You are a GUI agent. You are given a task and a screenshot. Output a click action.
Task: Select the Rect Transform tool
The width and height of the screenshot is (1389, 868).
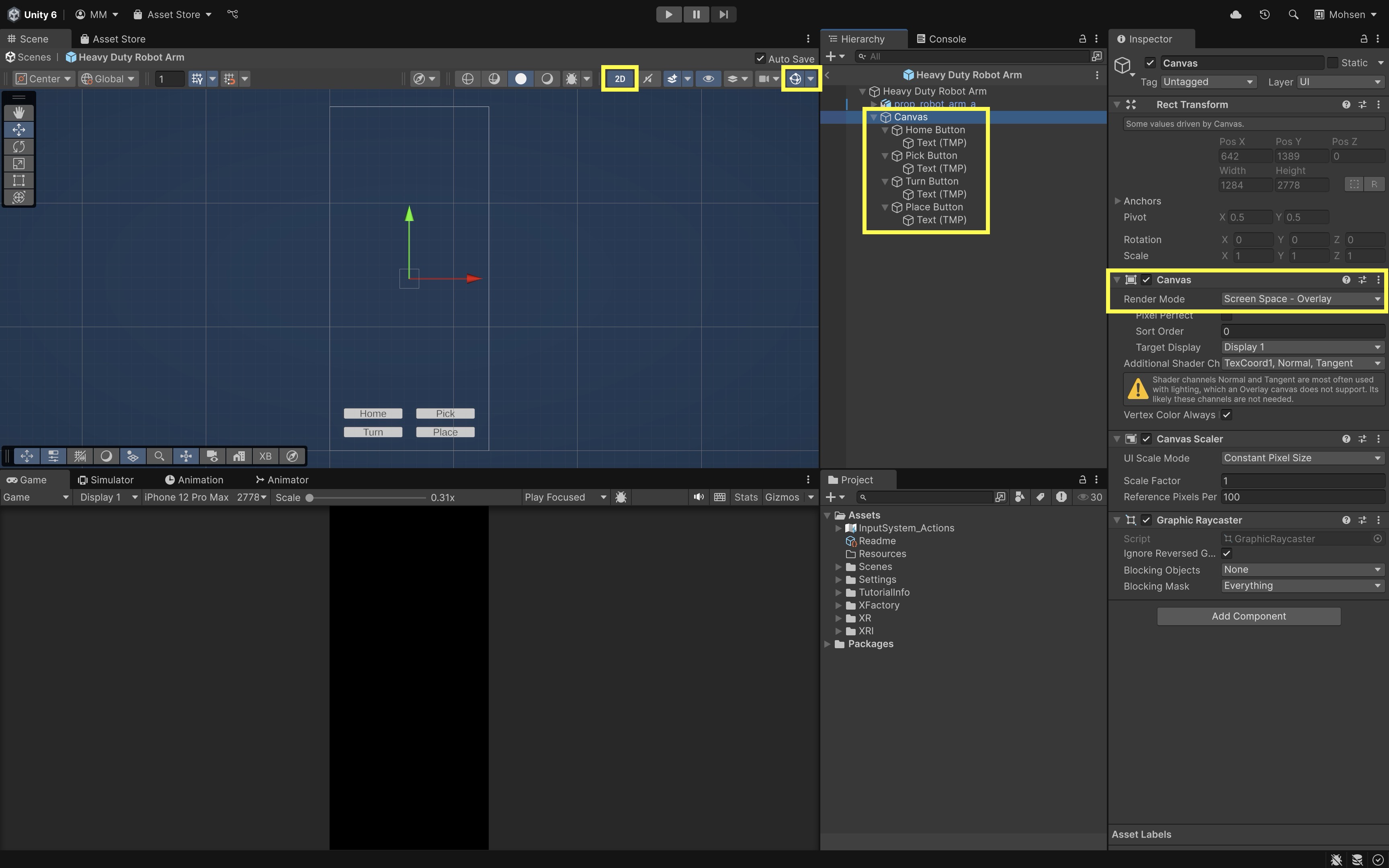click(x=18, y=180)
